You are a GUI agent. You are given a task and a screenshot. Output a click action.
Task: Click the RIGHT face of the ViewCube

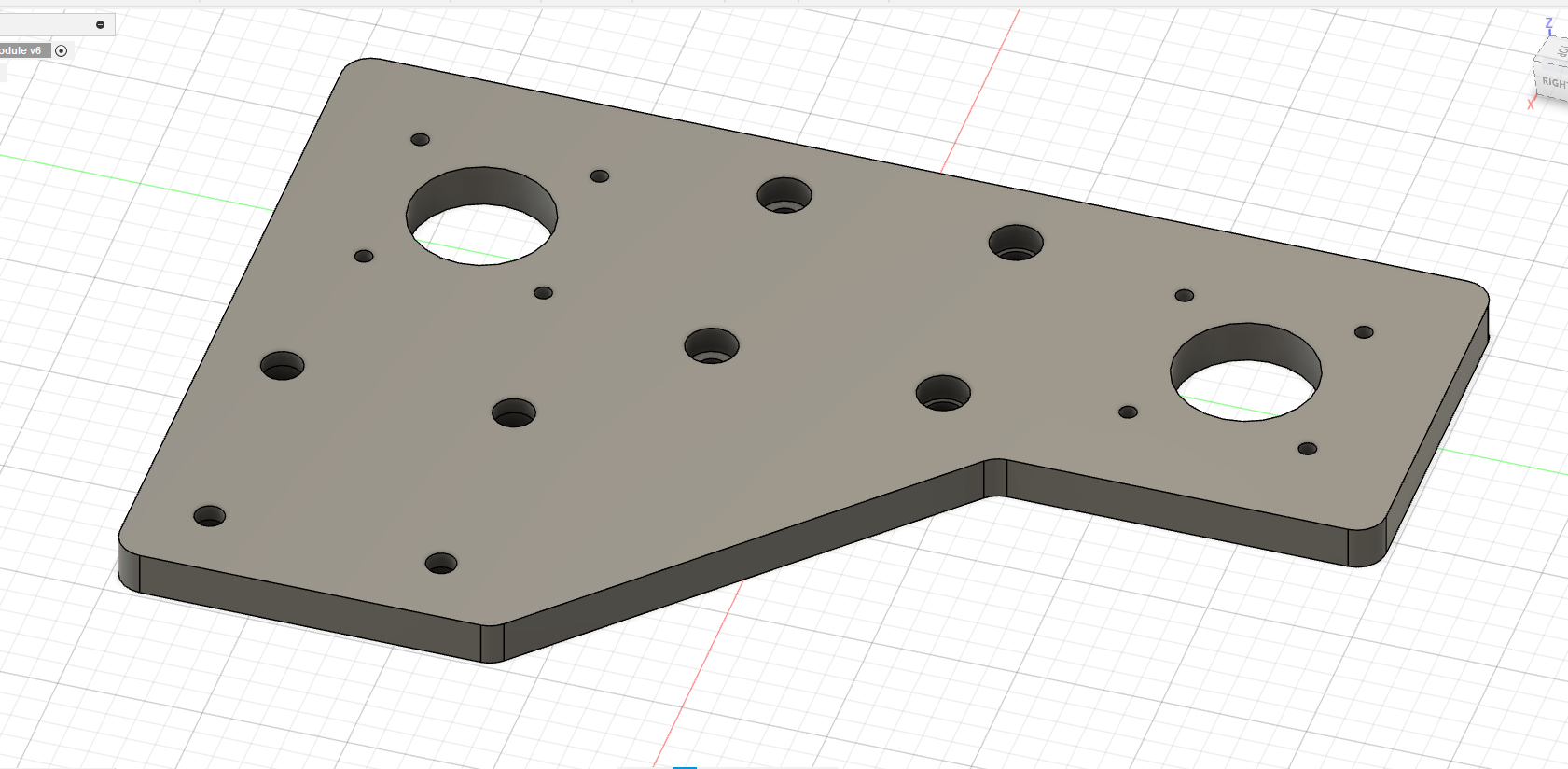coord(1552,82)
